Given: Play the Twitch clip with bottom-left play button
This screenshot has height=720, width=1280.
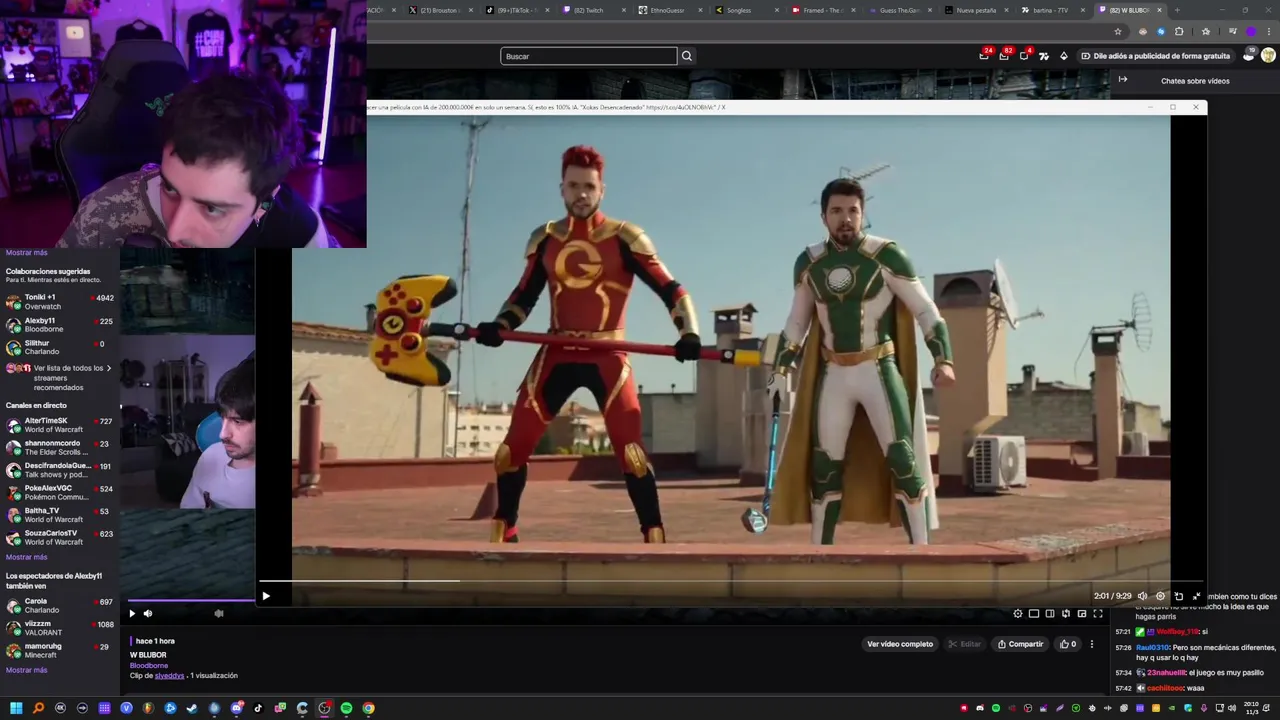Looking at the screenshot, I should (x=132, y=614).
